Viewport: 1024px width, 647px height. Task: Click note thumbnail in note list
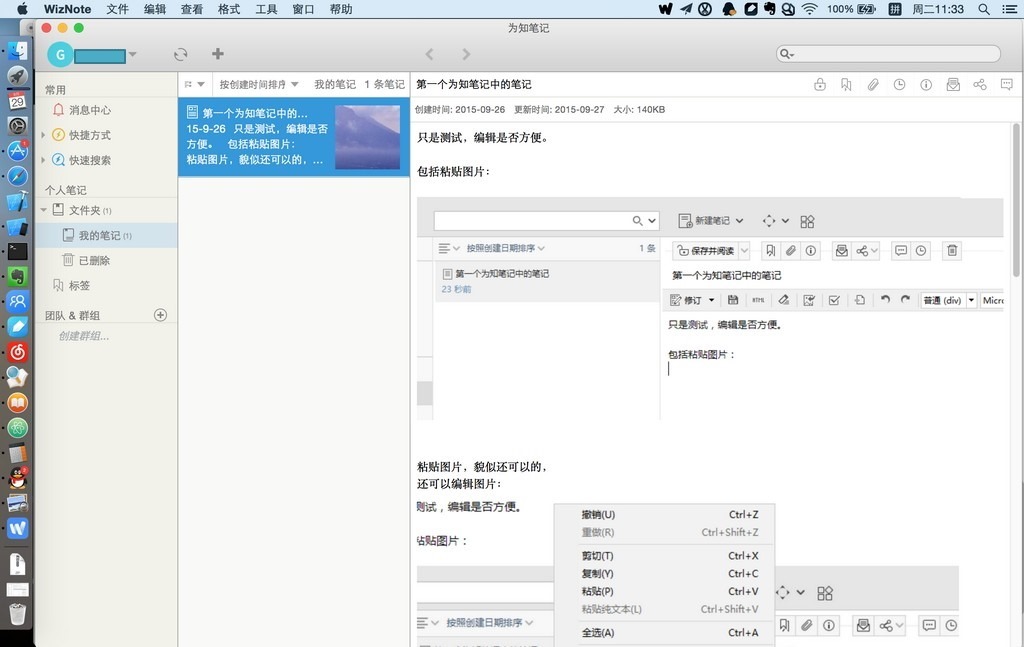tap(368, 137)
